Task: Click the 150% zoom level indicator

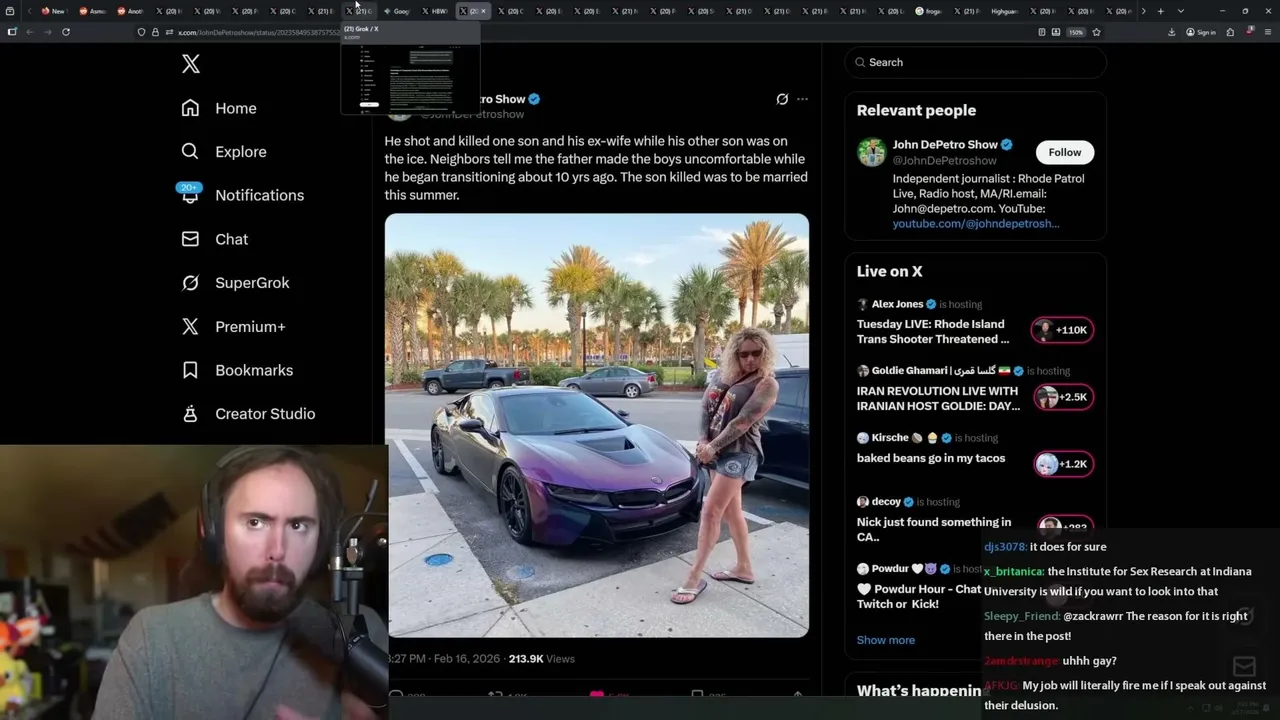Action: [x=1076, y=32]
